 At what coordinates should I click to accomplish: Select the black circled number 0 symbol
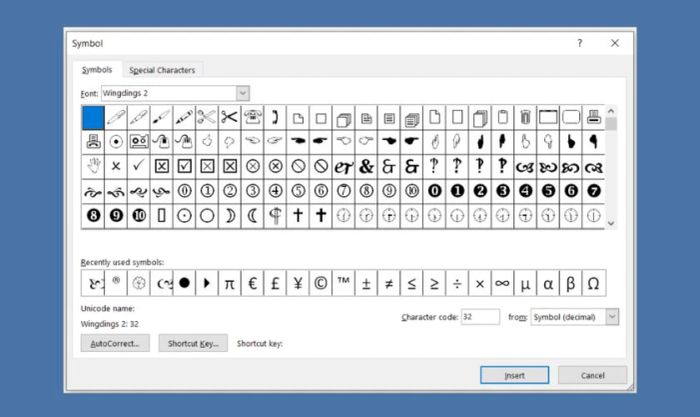[434, 191]
